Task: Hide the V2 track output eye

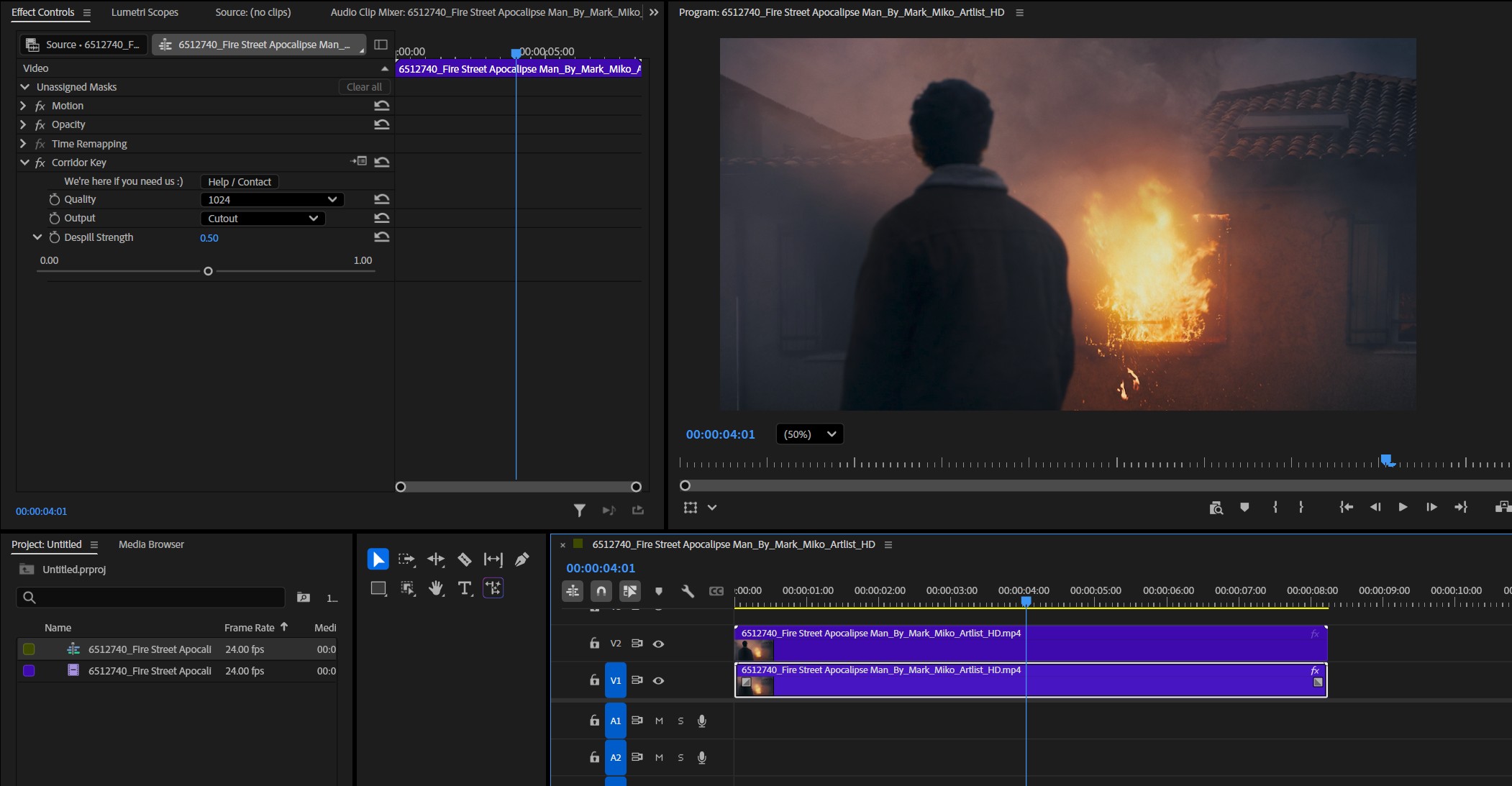Action: [658, 644]
